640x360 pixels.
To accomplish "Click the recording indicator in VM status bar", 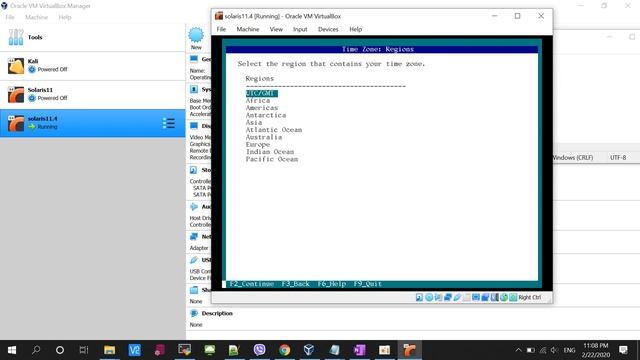I will (x=485, y=297).
